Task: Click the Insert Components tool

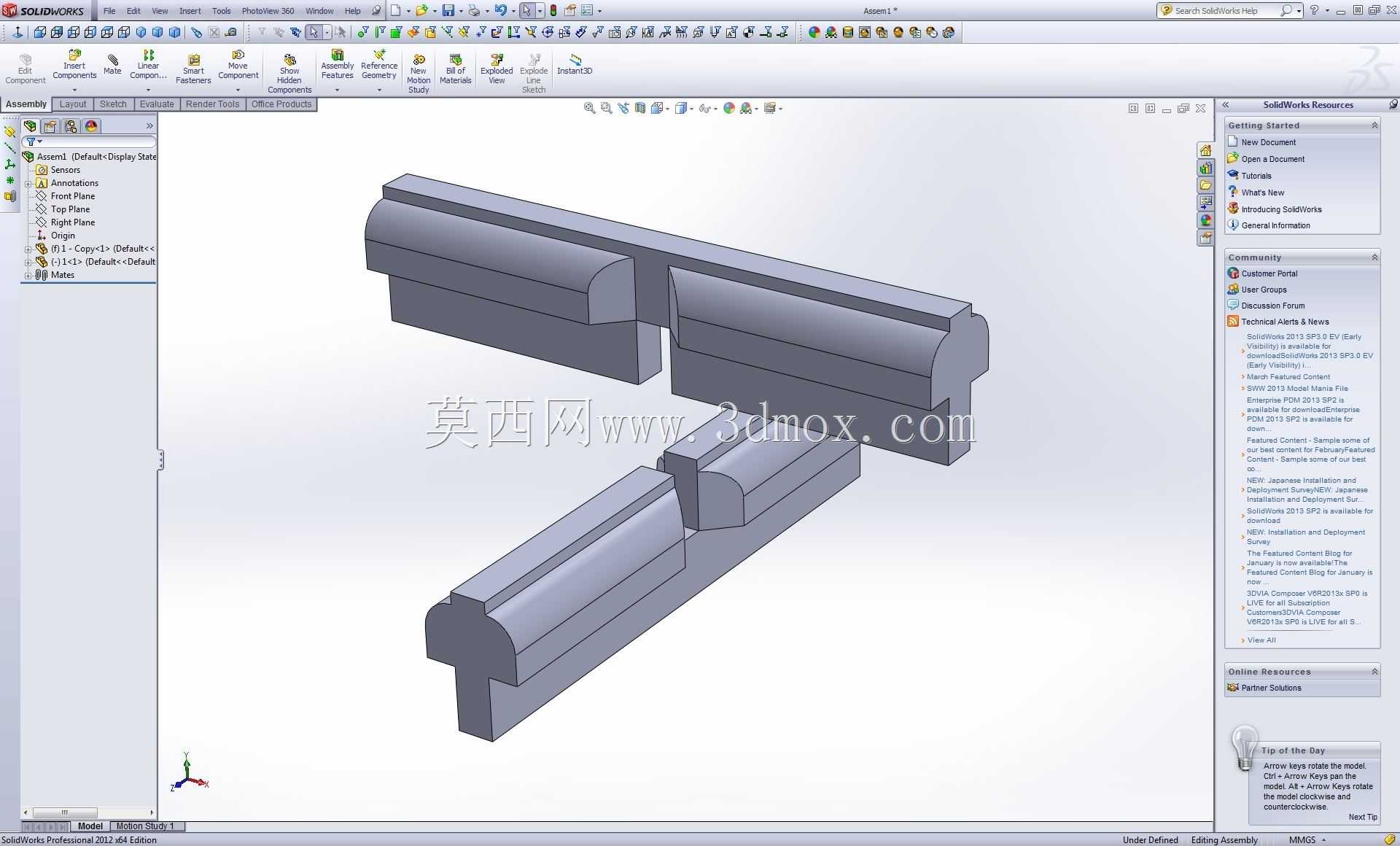Action: click(x=74, y=65)
